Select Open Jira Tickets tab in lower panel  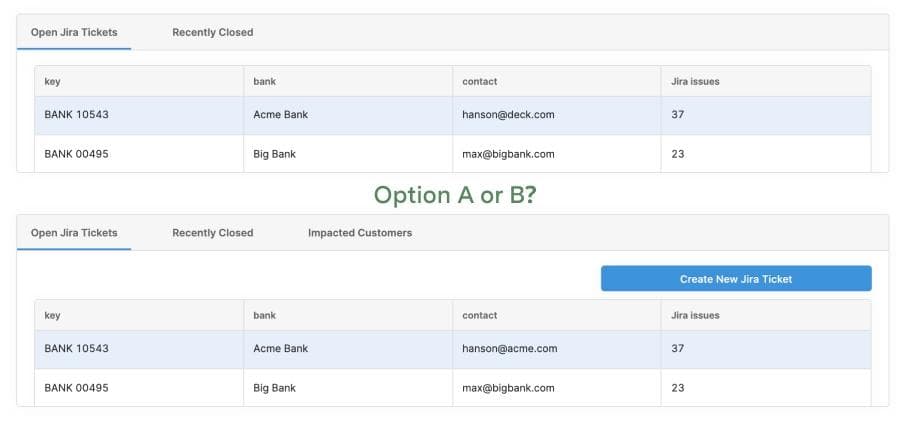pos(74,233)
